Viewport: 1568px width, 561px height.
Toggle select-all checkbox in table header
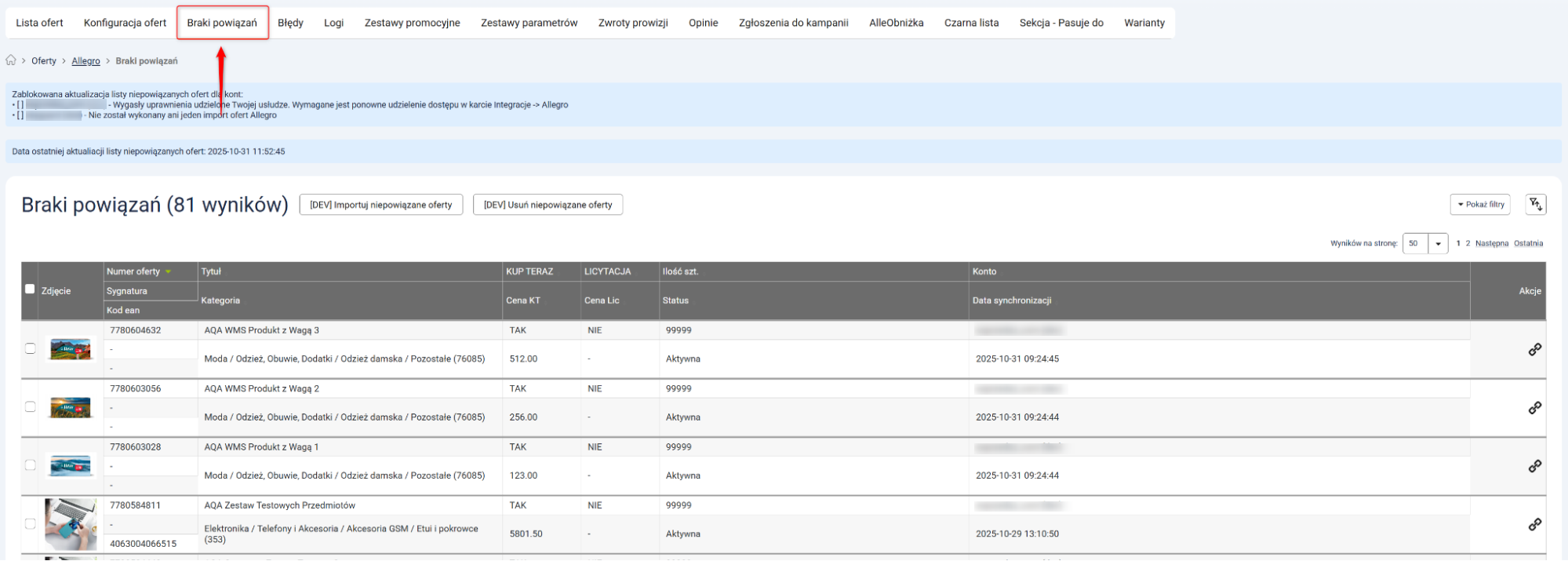click(x=30, y=289)
